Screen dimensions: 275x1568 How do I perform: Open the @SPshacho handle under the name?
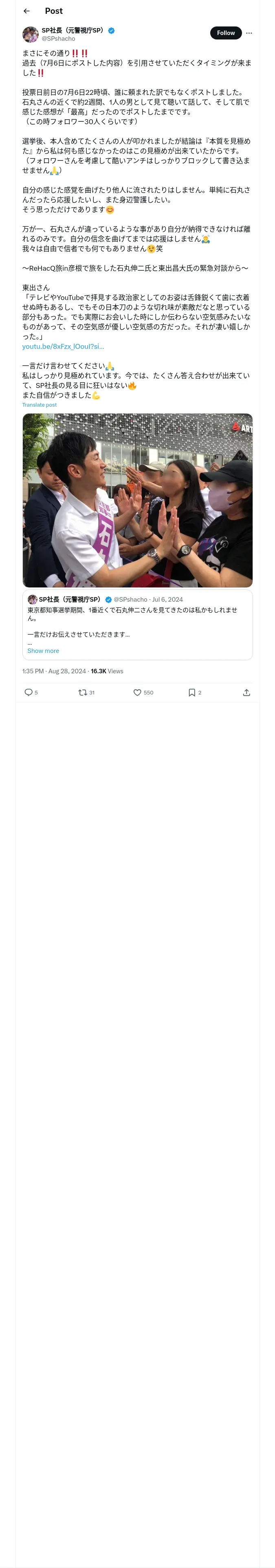coord(59,38)
